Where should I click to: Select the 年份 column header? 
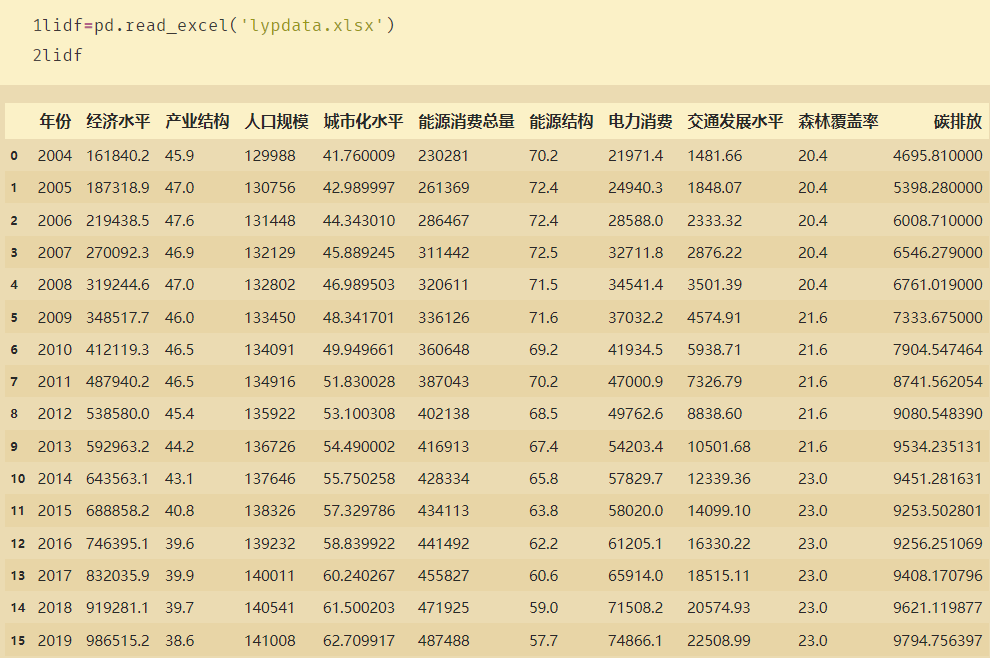click(x=55, y=121)
